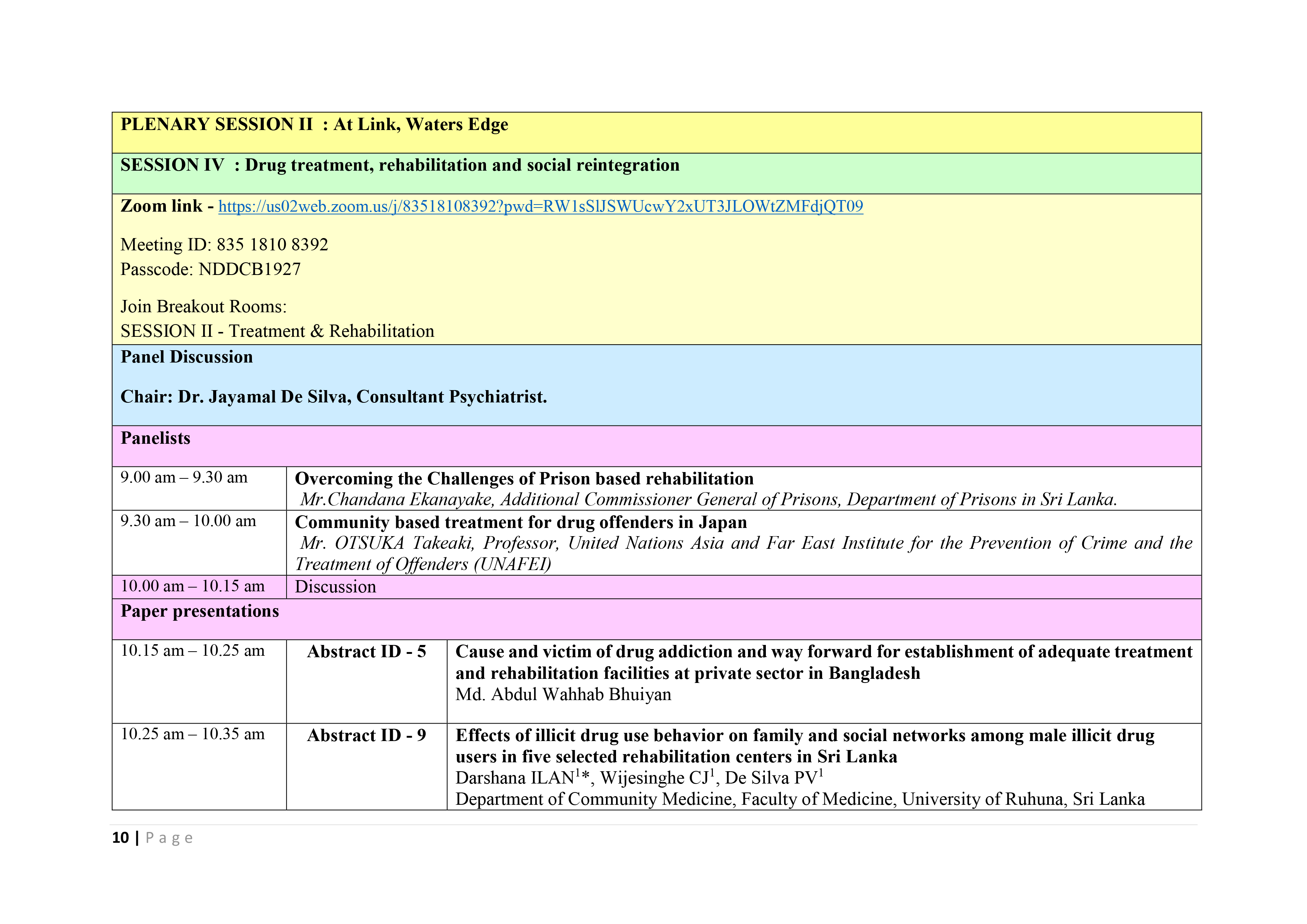Click the 9.30 am – 10.00 am time cell
The height and width of the screenshot is (924, 1307).
pyautogui.click(x=188, y=521)
